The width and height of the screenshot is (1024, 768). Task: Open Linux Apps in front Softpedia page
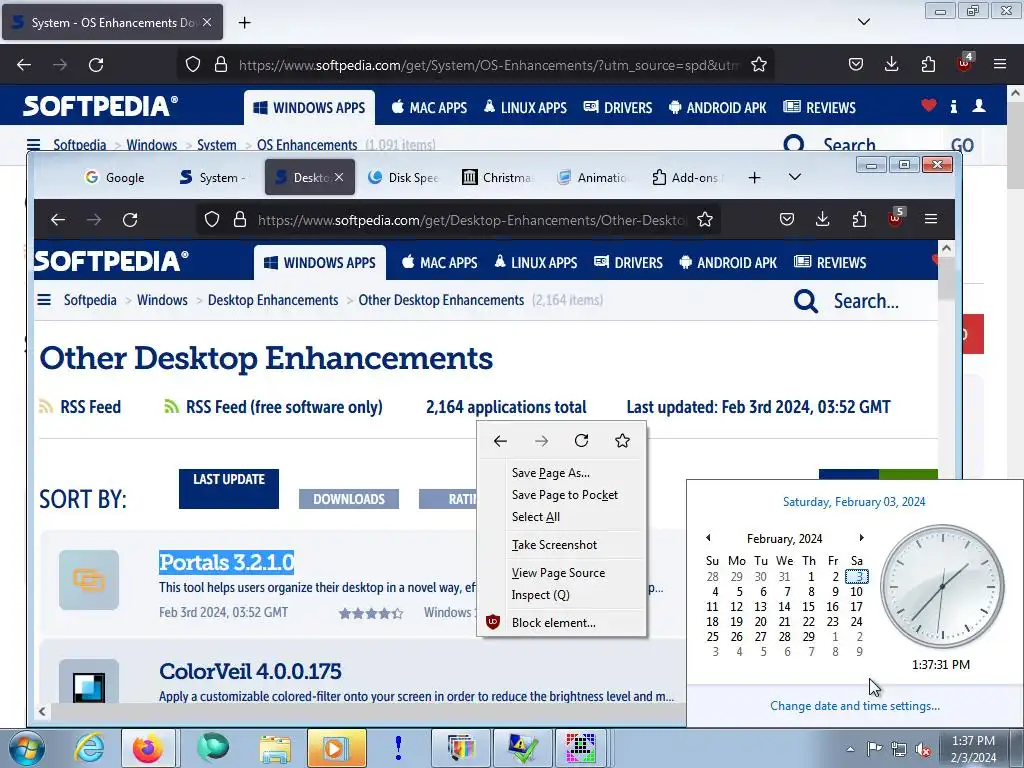pyautogui.click(x=536, y=263)
